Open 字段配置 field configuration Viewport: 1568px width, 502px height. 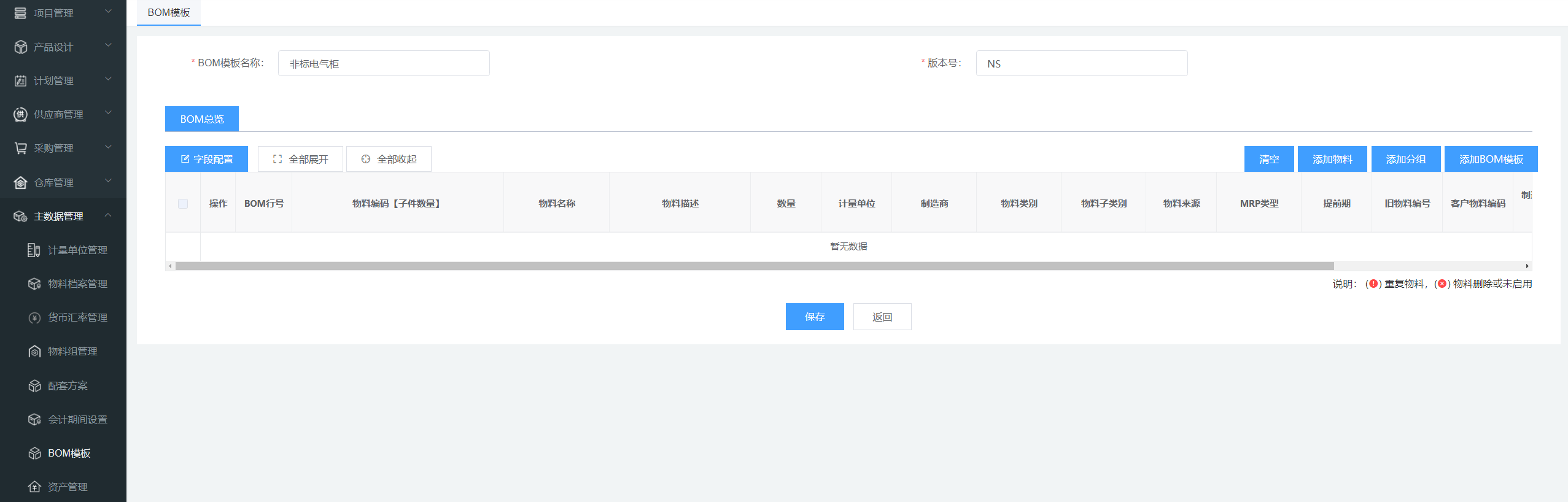point(206,160)
